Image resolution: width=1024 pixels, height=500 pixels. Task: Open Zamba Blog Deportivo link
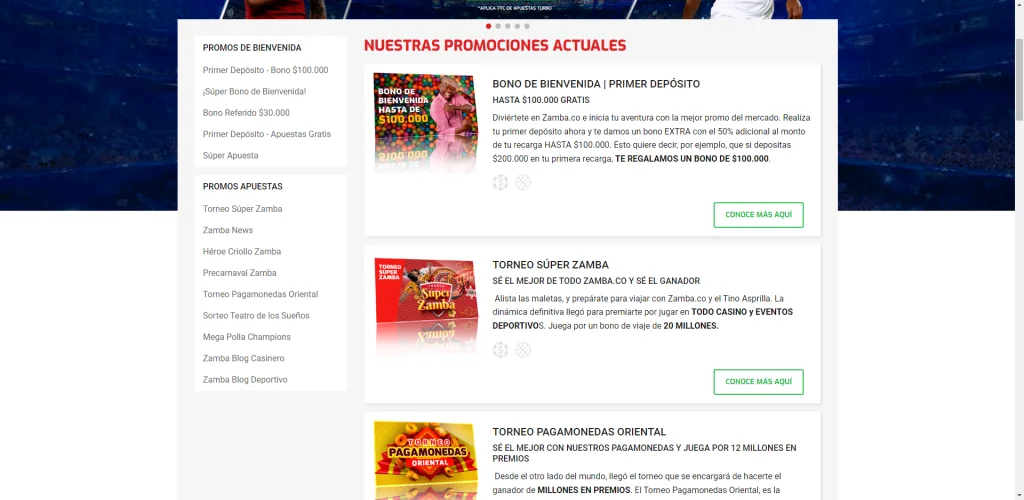pyautogui.click(x=245, y=379)
